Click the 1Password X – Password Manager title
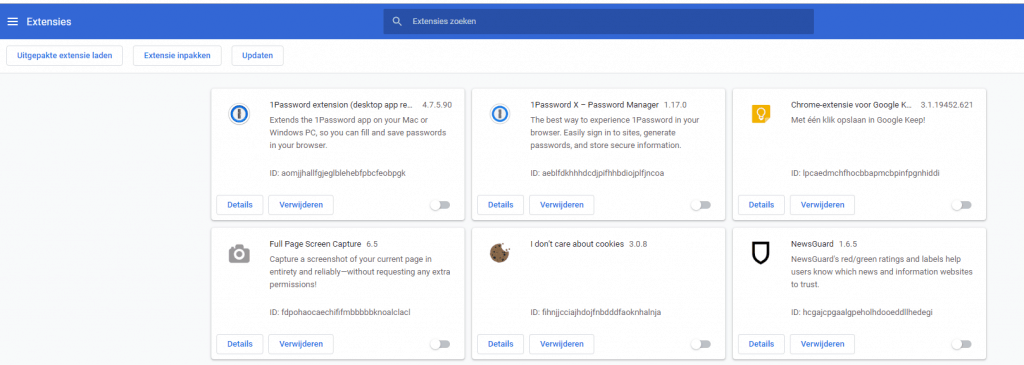Screen dimensions: 1024x365 coord(594,104)
